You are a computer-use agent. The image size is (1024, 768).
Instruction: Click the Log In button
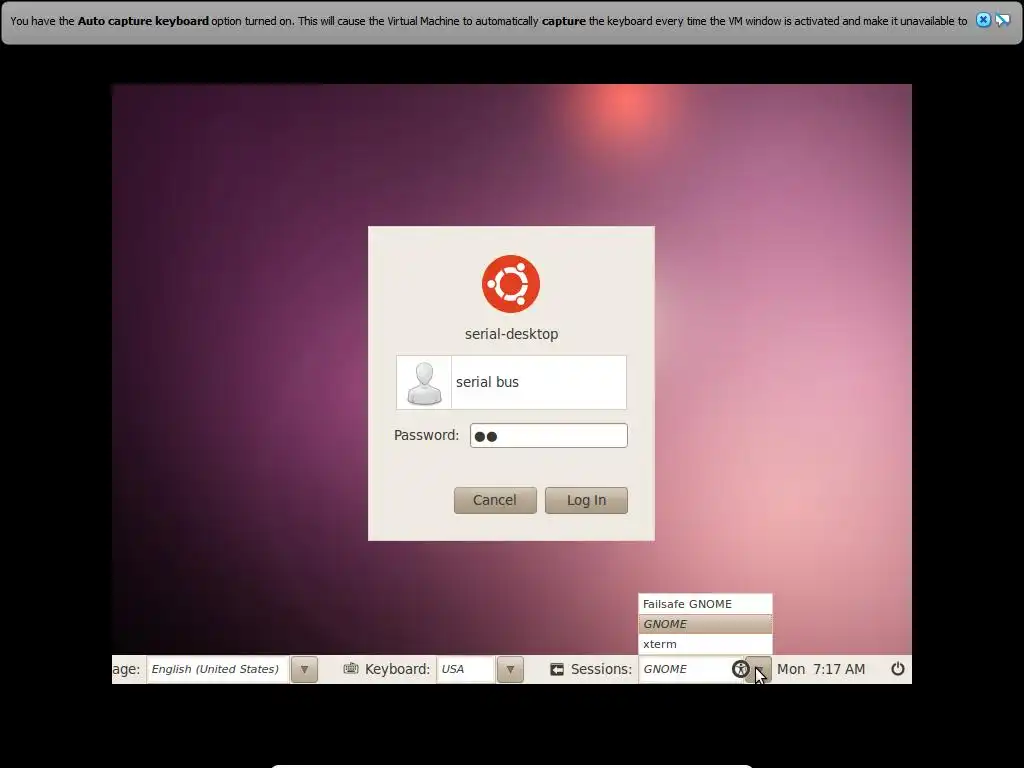(586, 500)
